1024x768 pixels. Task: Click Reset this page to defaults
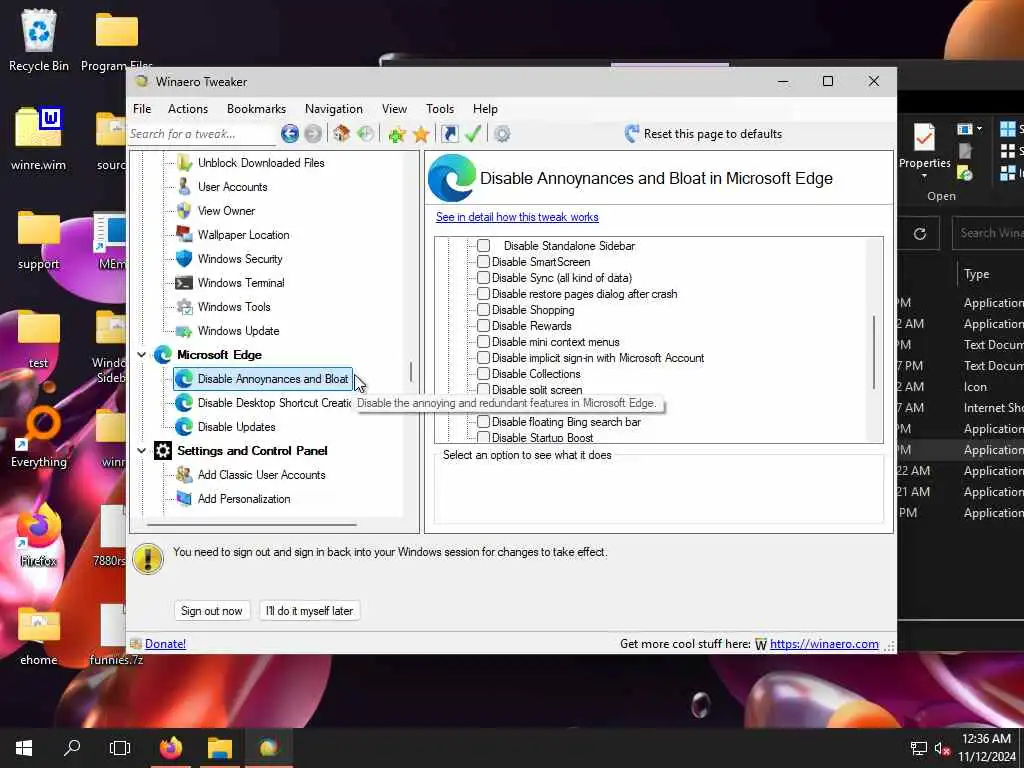click(x=703, y=134)
